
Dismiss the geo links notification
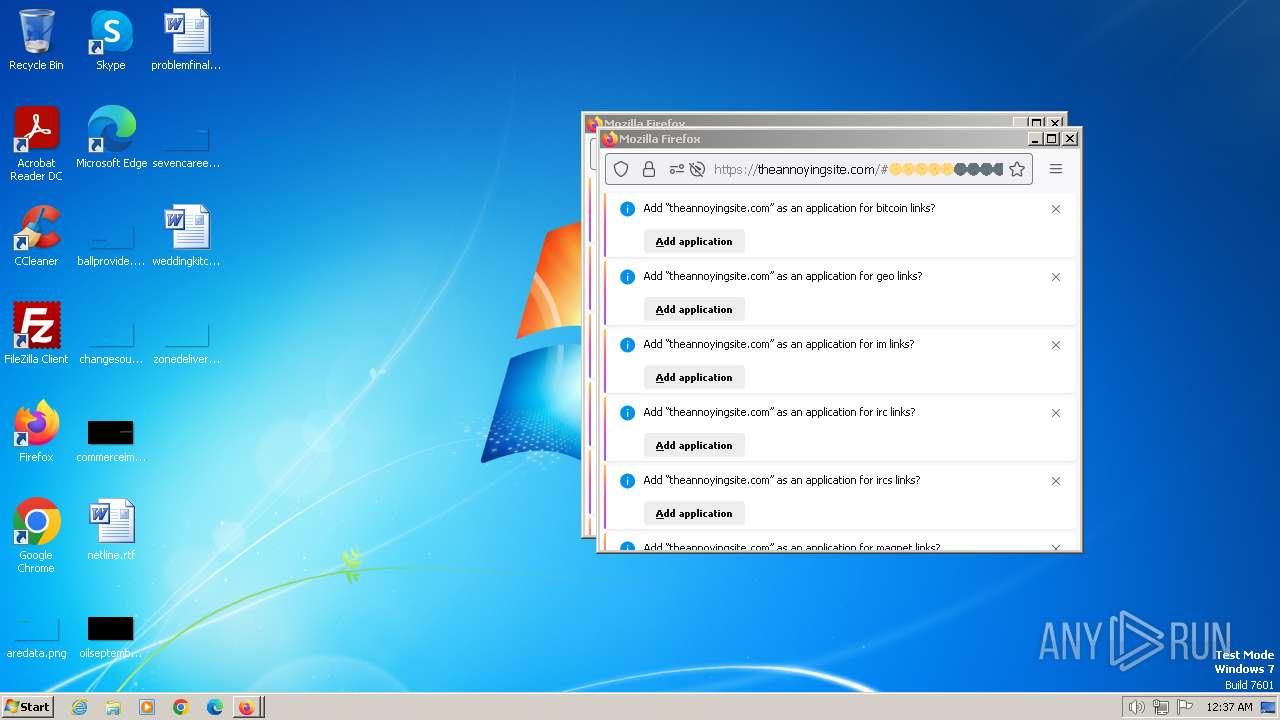(1056, 277)
